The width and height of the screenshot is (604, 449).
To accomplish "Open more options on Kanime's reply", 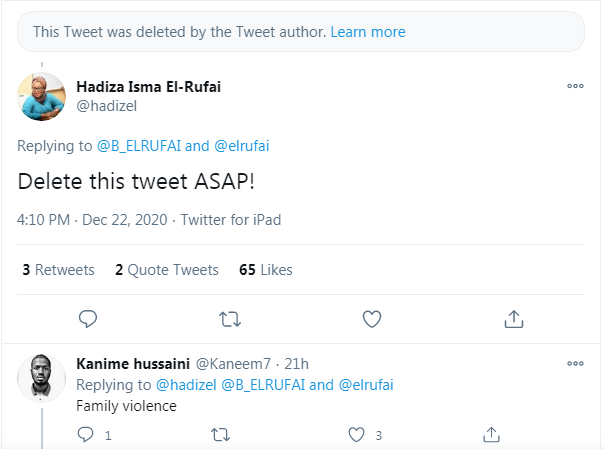I will 575,362.
